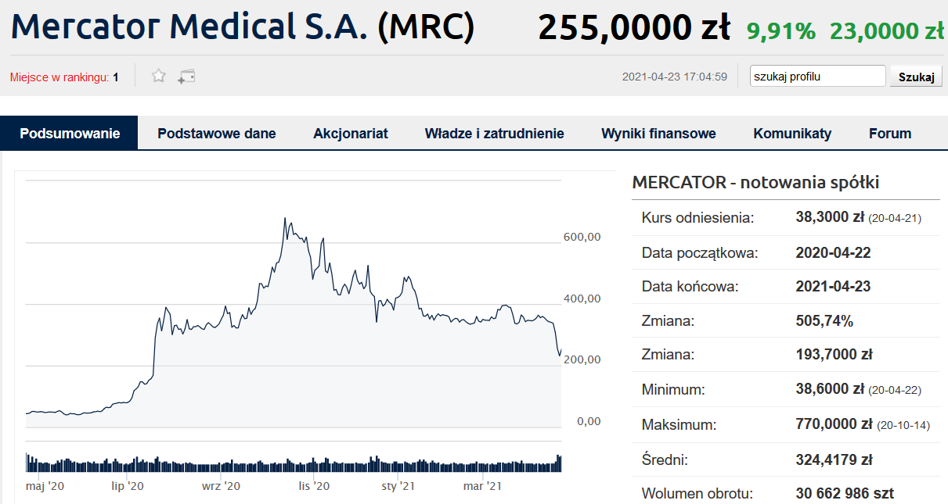Screen dimensions: 948x504
Task: Click the chart peak near lis '20
Action: (x=285, y=219)
